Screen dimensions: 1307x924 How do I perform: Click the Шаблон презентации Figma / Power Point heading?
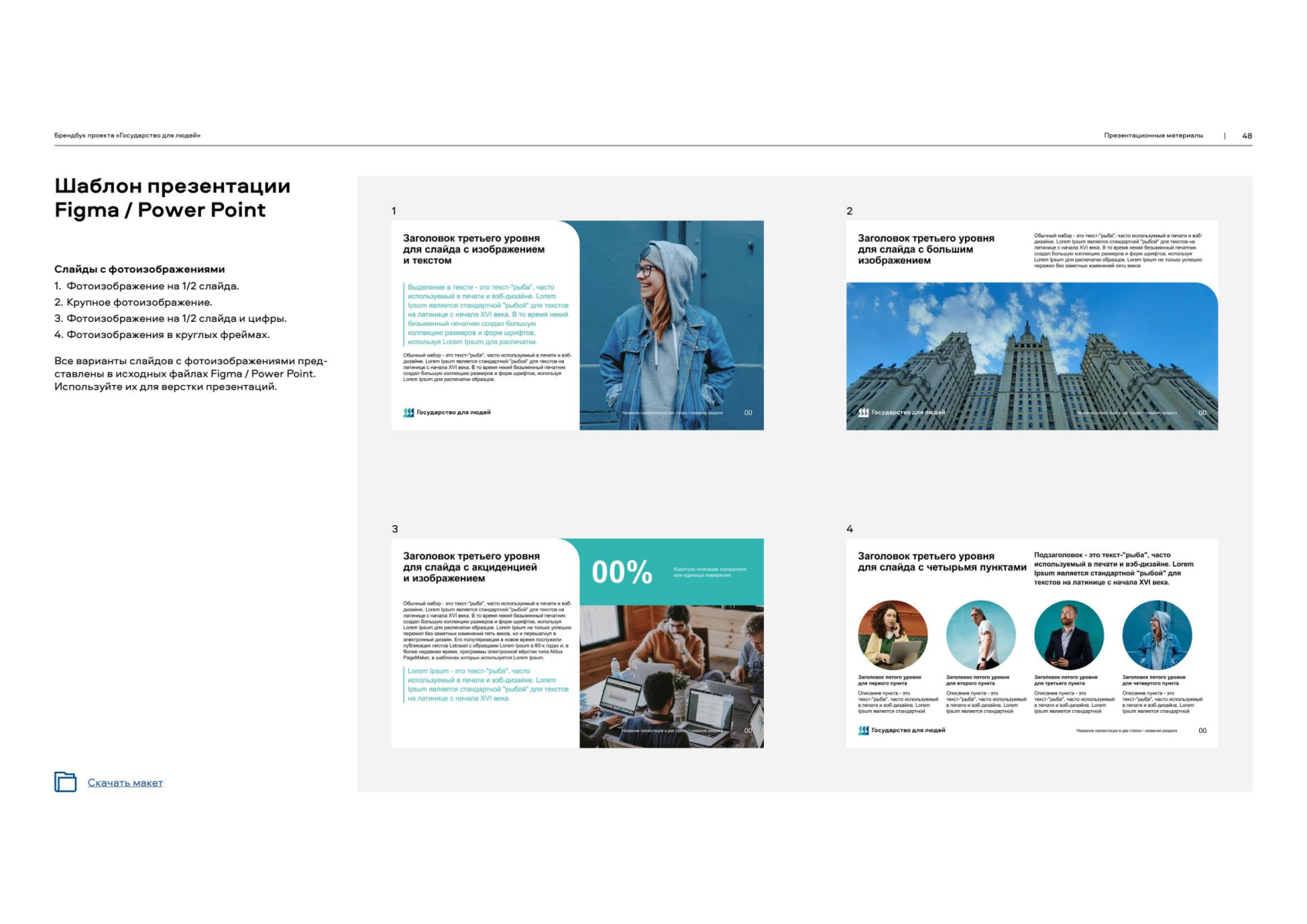pyautogui.click(x=172, y=198)
